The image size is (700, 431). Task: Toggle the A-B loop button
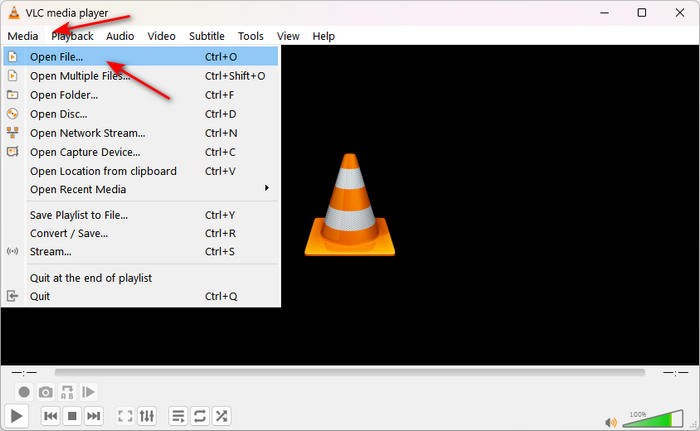(x=67, y=392)
